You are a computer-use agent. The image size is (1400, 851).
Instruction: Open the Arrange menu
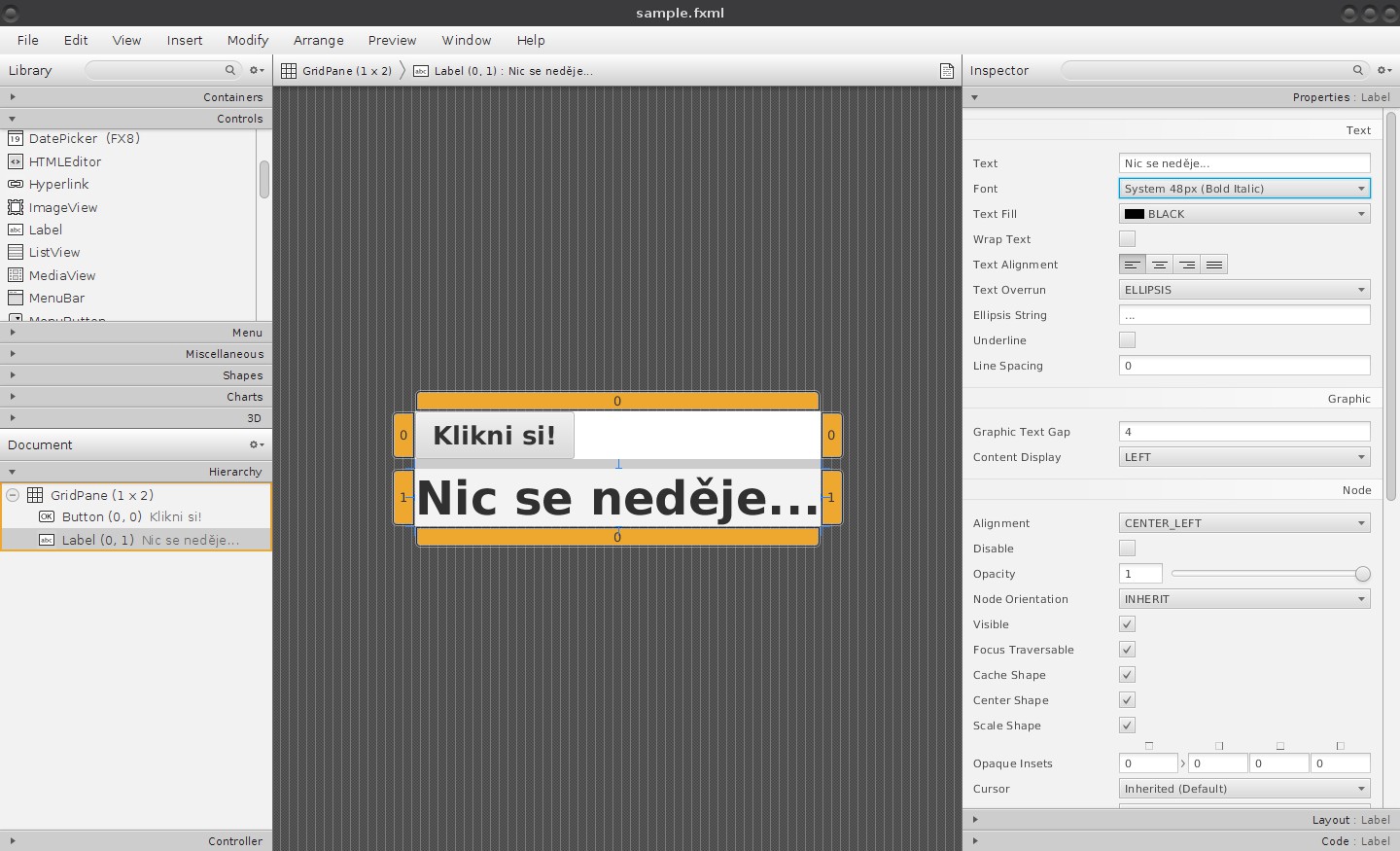319,40
